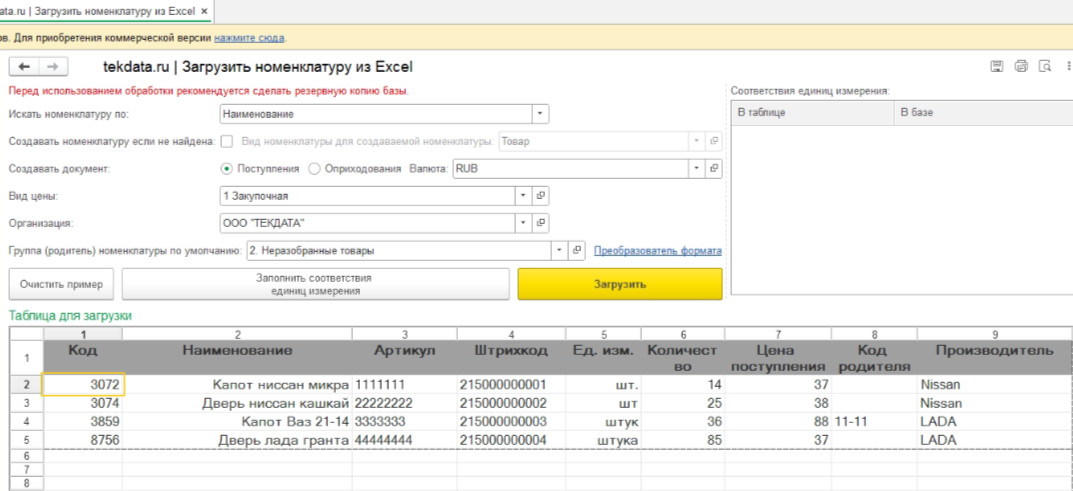
Task: Click the В базе column header
Action: 983,113
